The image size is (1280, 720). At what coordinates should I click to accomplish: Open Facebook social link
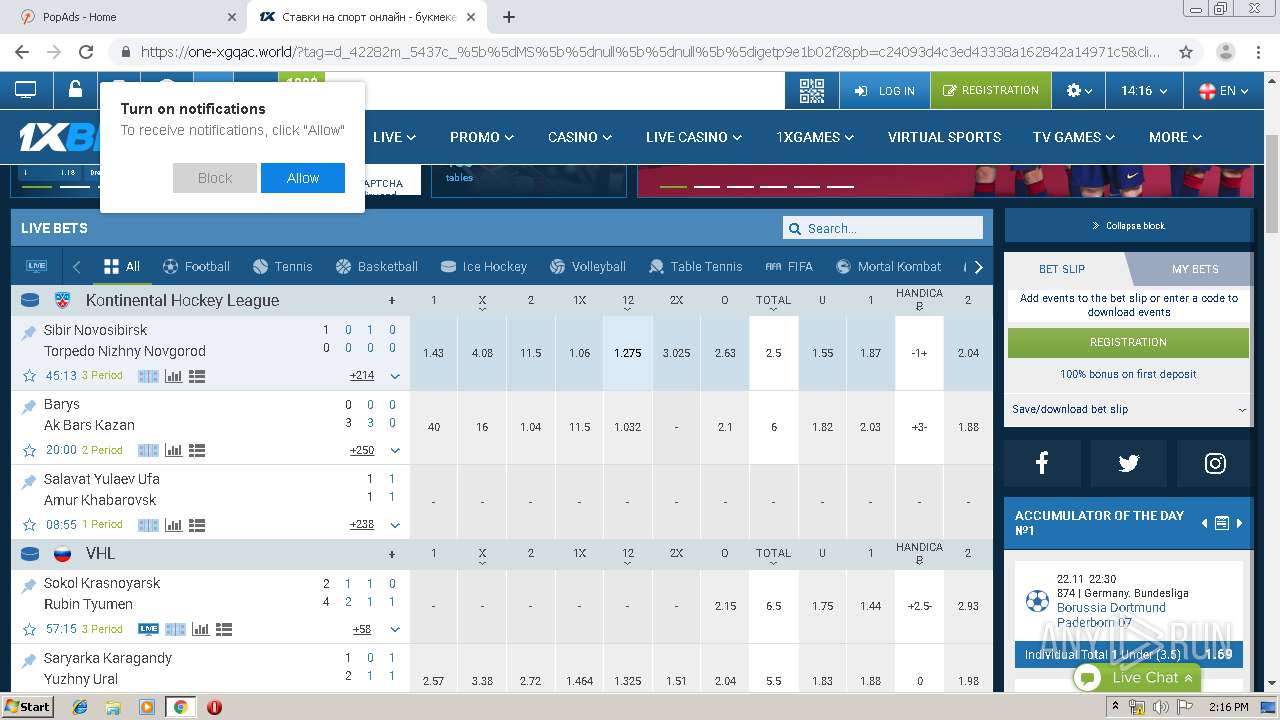click(1042, 463)
